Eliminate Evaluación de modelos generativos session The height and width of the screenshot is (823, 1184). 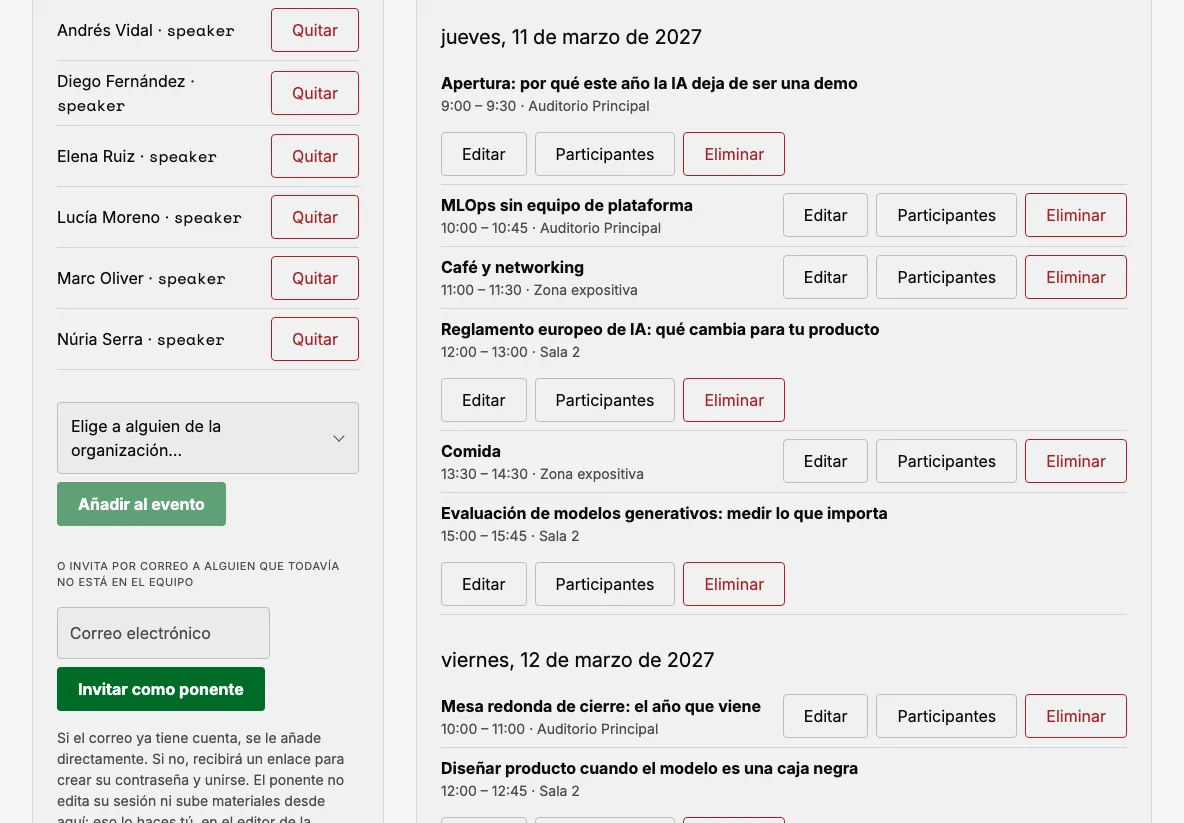734,584
